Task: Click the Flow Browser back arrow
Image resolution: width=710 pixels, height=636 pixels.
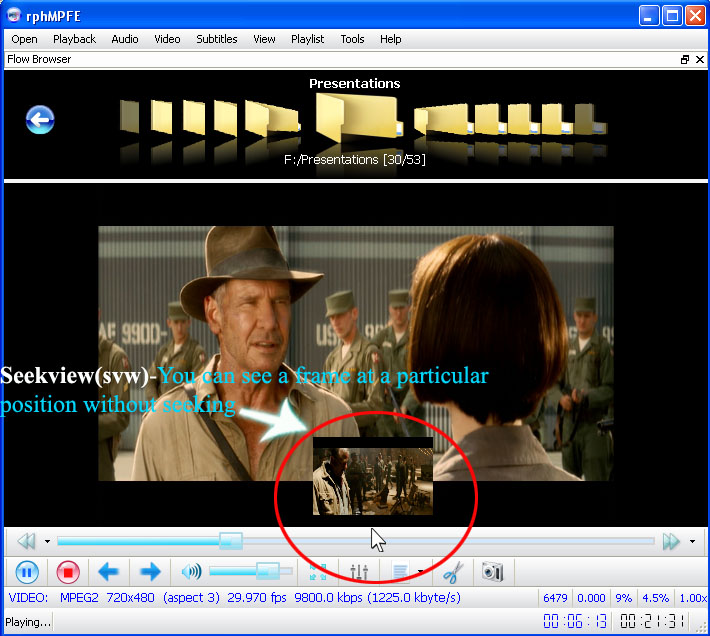Action: point(40,120)
